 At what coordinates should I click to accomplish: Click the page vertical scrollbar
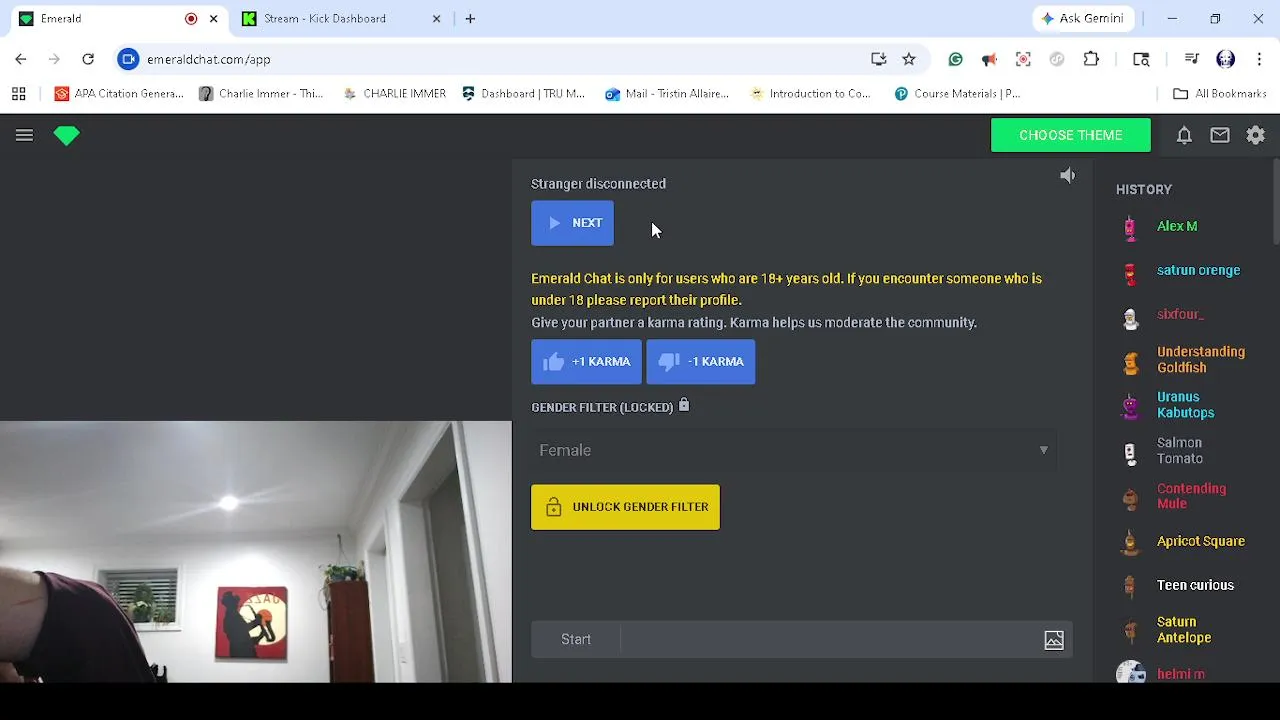pos(1275,200)
